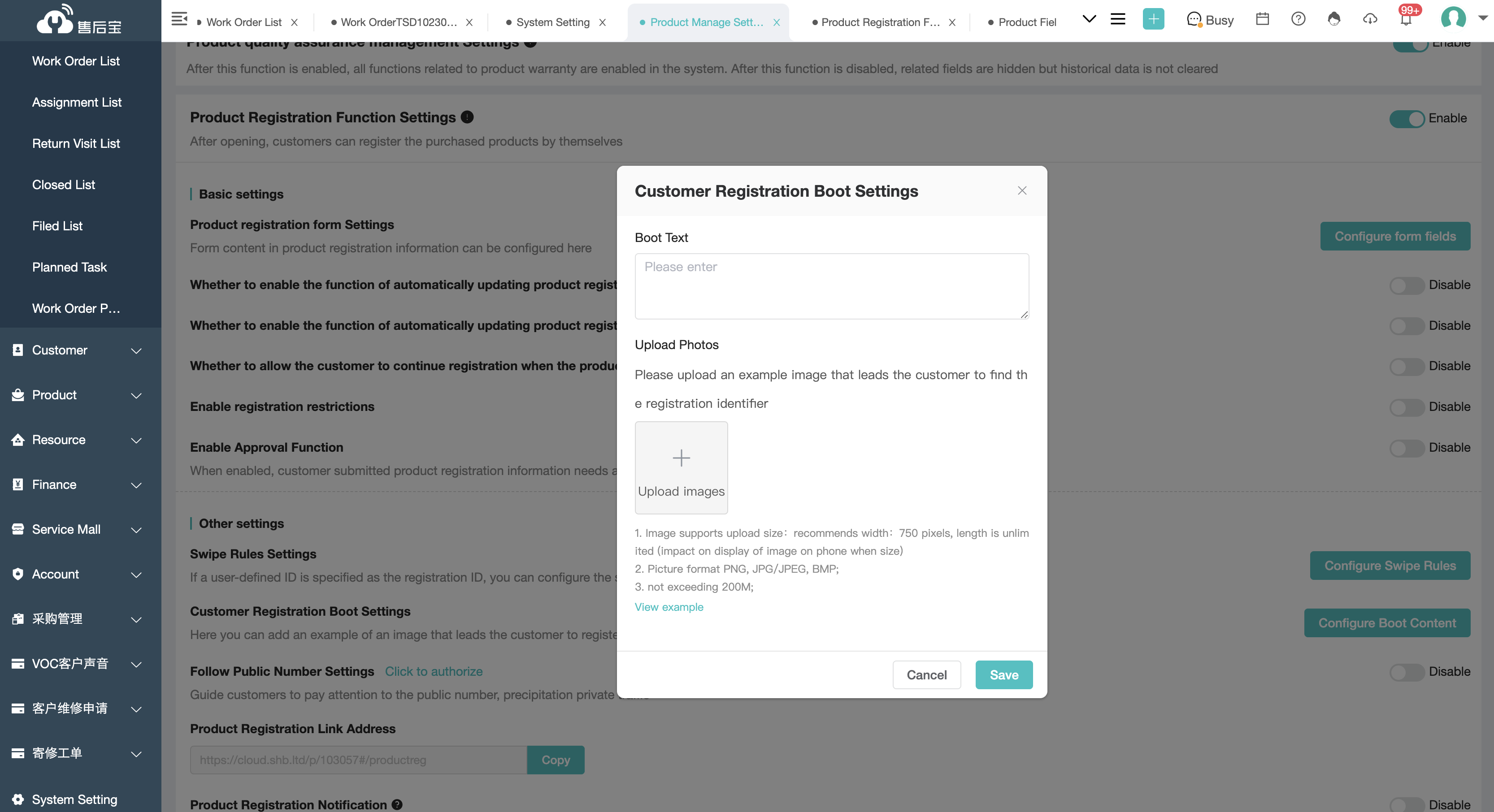Enable the Enable Approval Function switch

pos(1407,448)
